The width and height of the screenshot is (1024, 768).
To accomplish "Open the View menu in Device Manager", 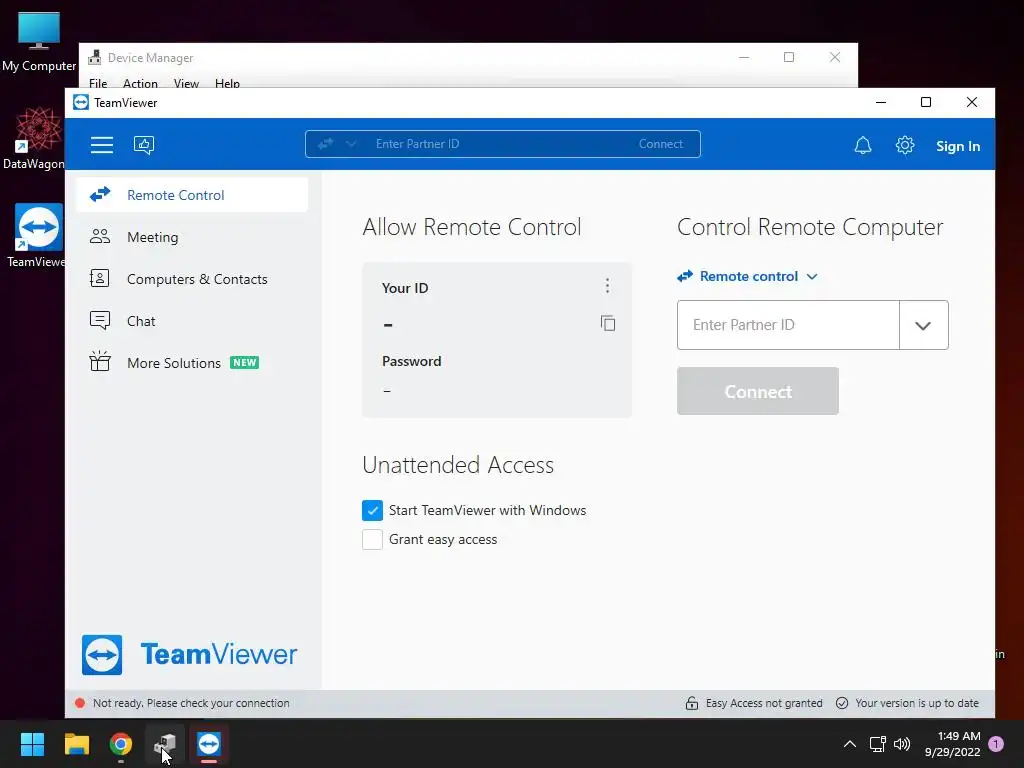I will click(186, 83).
